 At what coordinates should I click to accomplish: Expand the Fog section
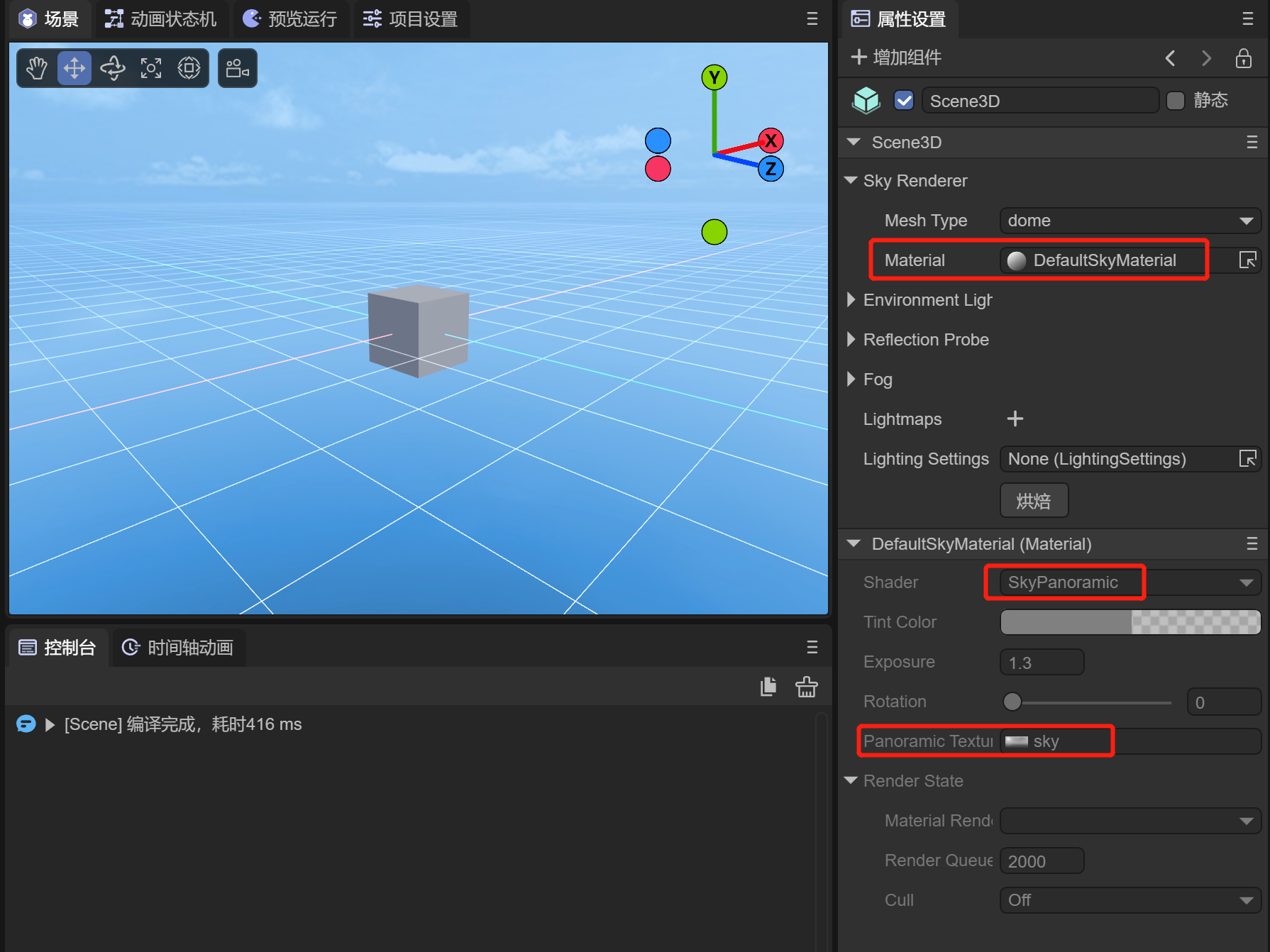(851, 380)
